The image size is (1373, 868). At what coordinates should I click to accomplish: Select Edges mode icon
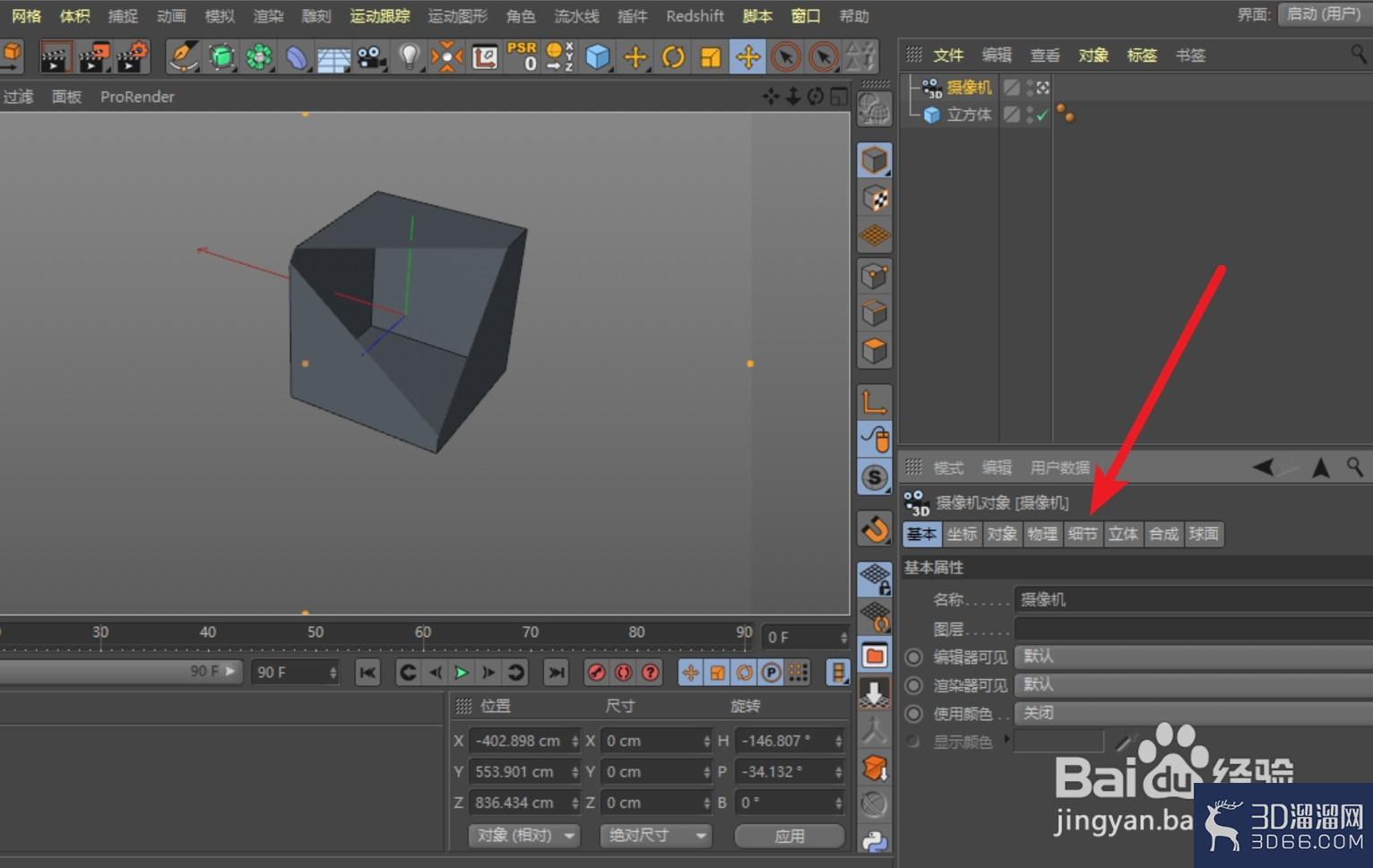pos(874,314)
